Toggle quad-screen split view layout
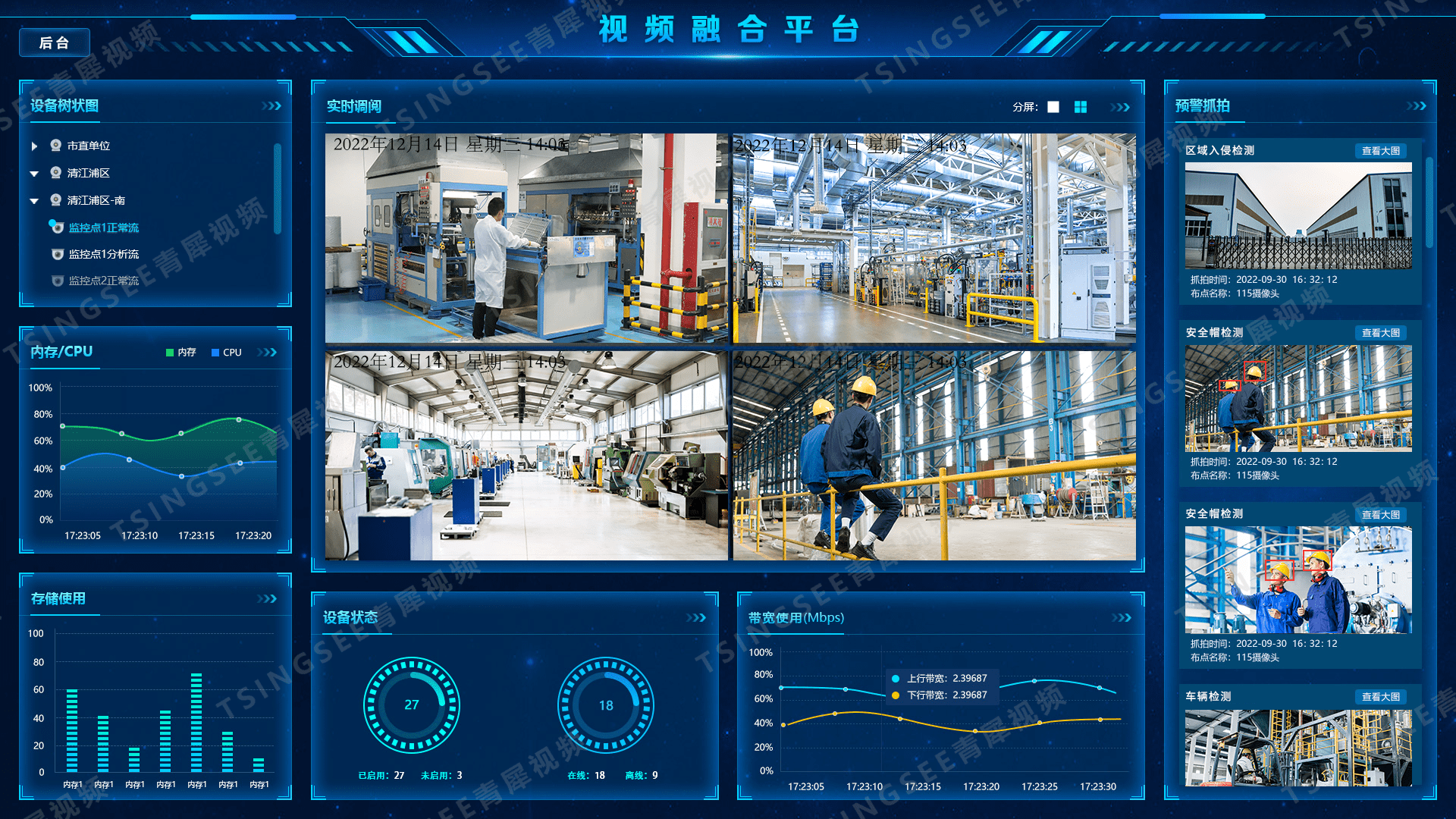The height and width of the screenshot is (819, 1456). 1080,108
